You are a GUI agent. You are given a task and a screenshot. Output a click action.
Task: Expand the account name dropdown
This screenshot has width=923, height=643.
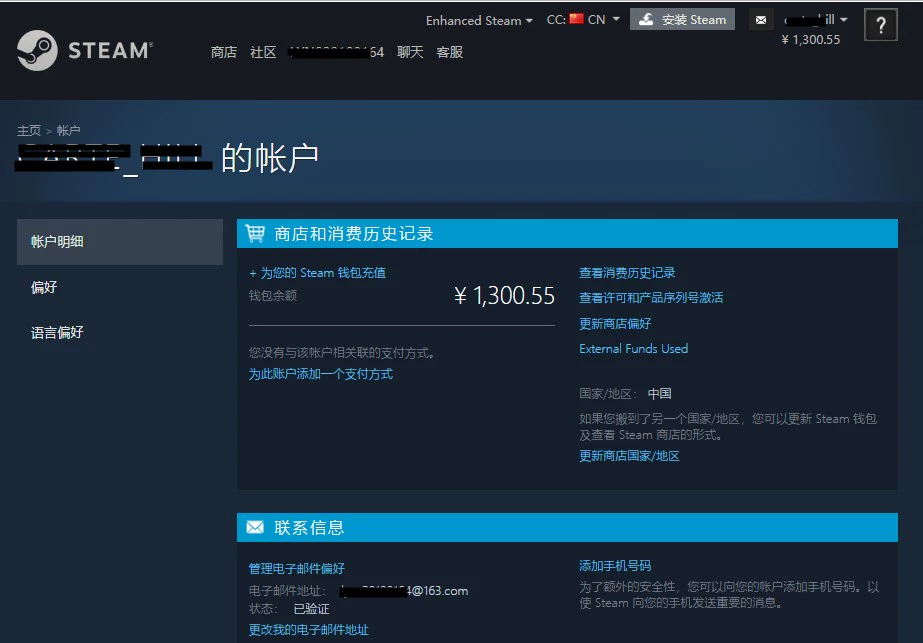815,19
